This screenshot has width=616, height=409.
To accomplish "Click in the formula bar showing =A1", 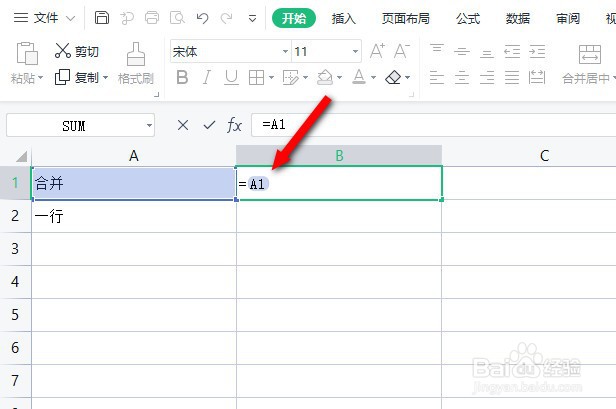I will 433,125.
